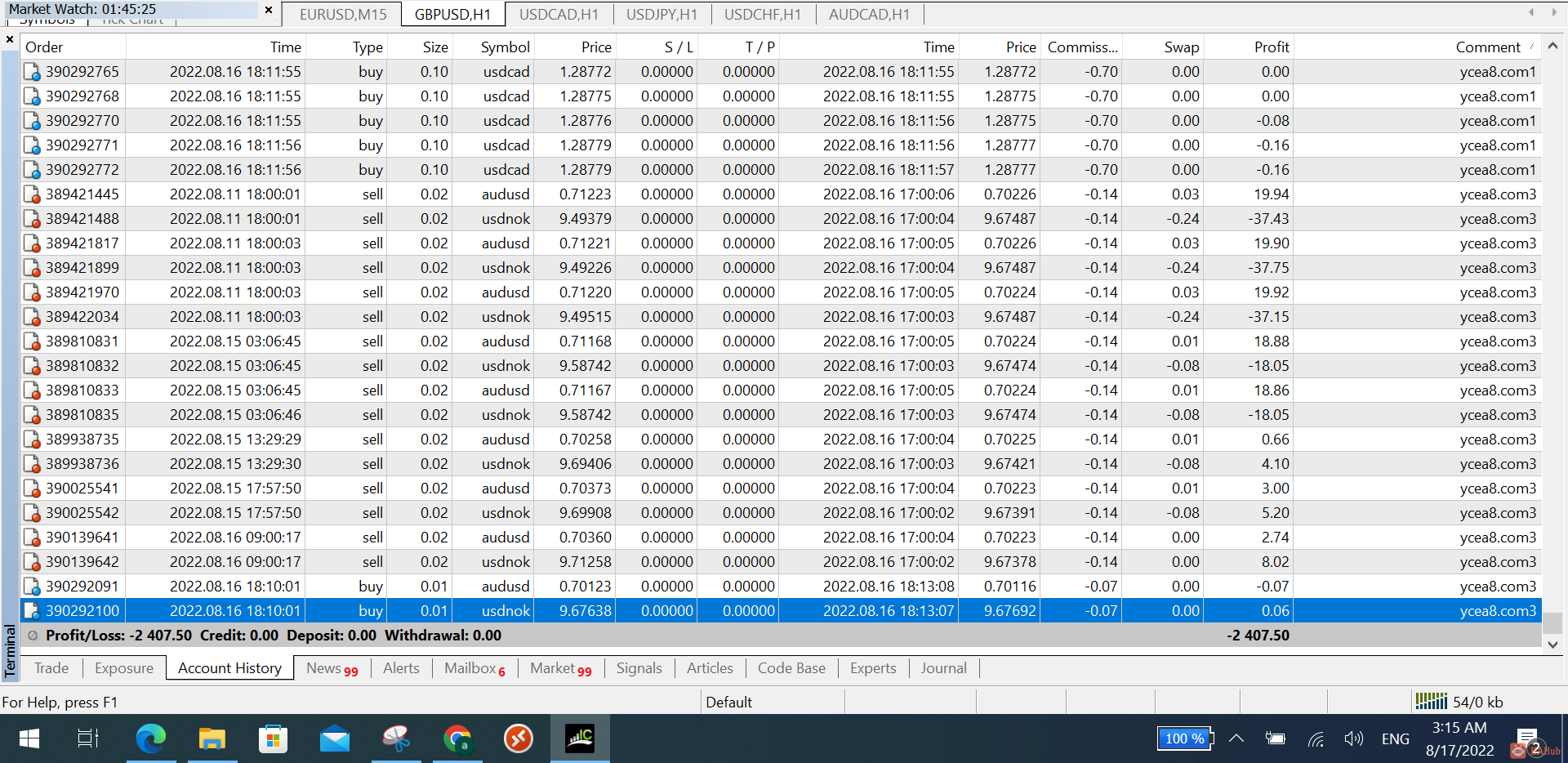Click the 54/0 kb connection status

[1477, 702]
